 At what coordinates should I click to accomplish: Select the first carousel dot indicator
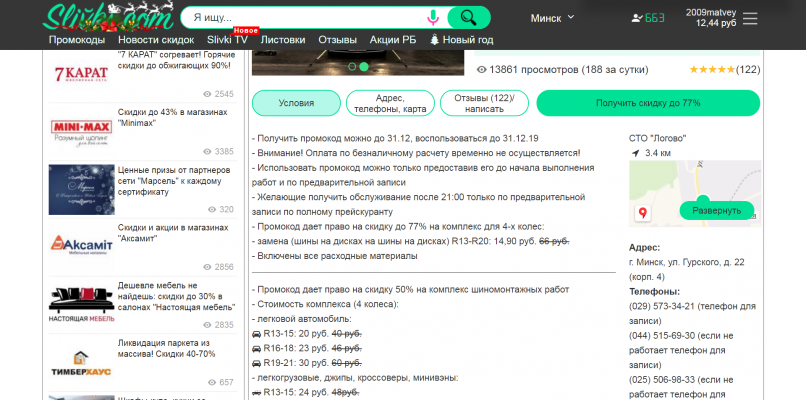click(351, 66)
